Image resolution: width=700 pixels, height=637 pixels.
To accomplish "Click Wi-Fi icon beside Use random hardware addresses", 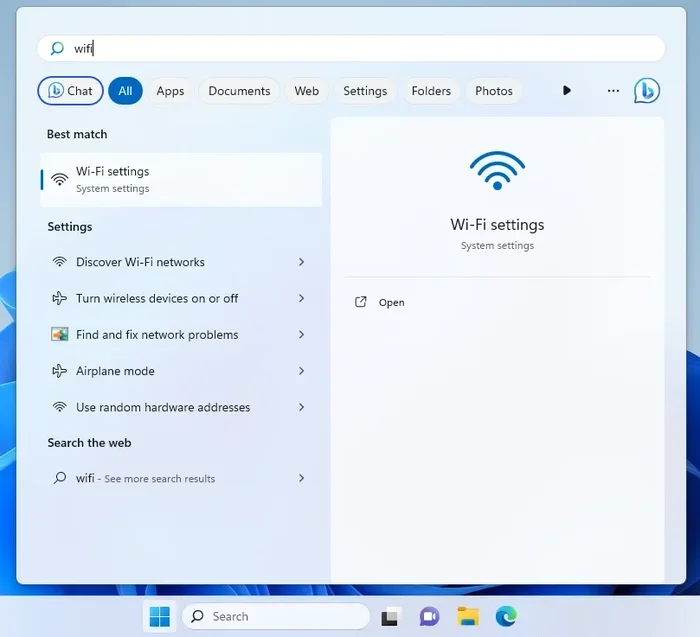I will [59, 407].
